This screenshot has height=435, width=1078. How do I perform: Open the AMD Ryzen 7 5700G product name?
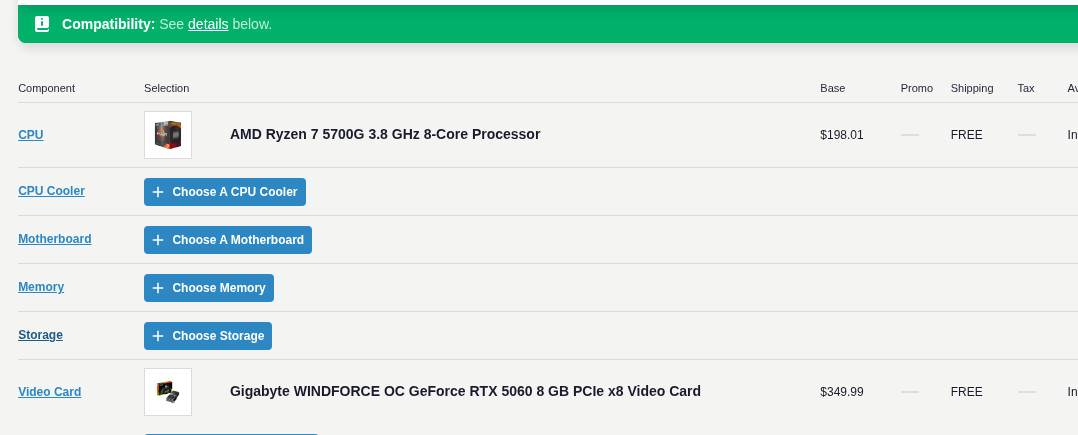(x=385, y=134)
